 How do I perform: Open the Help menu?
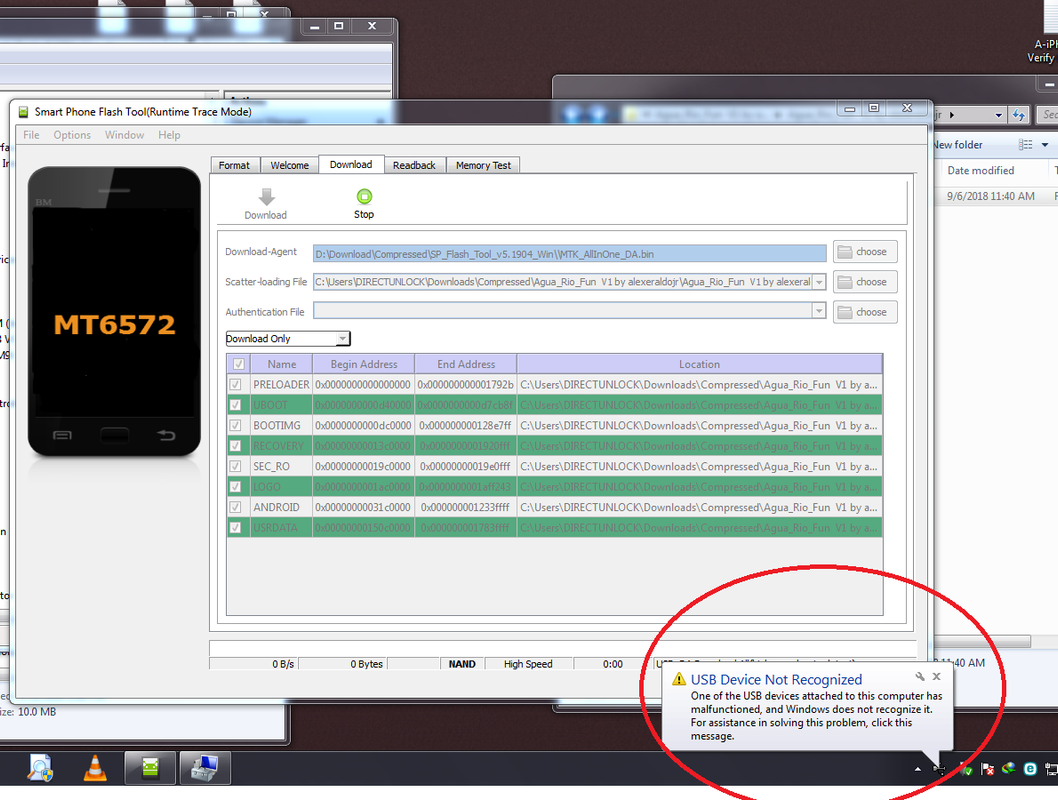click(169, 135)
